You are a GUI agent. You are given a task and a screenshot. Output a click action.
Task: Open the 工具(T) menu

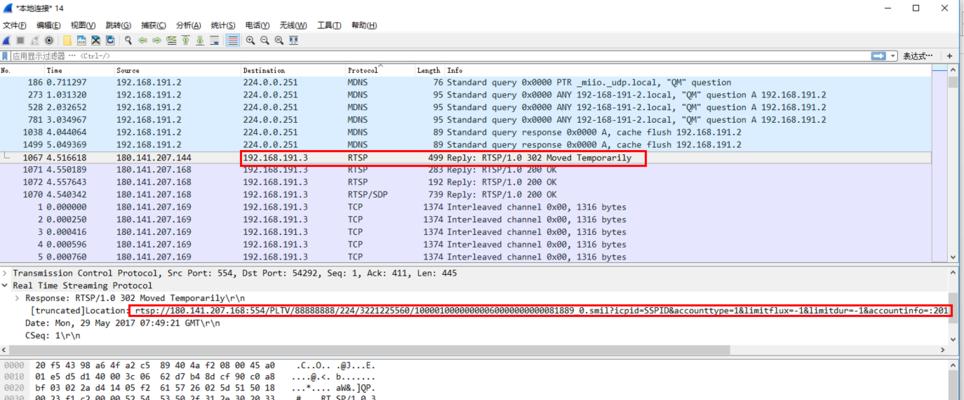(x=329, y=25)
